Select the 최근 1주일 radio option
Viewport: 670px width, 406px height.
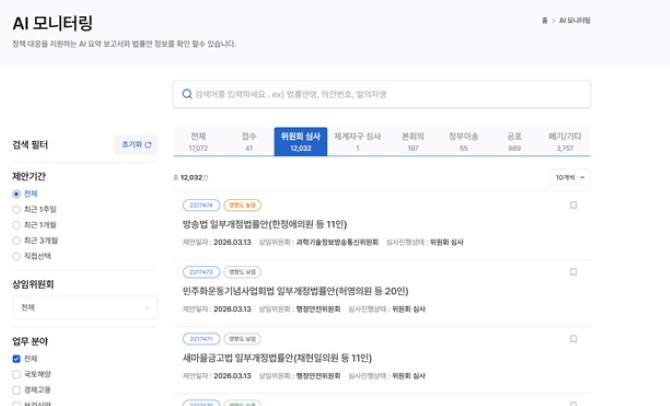click(x=17, y=209)
